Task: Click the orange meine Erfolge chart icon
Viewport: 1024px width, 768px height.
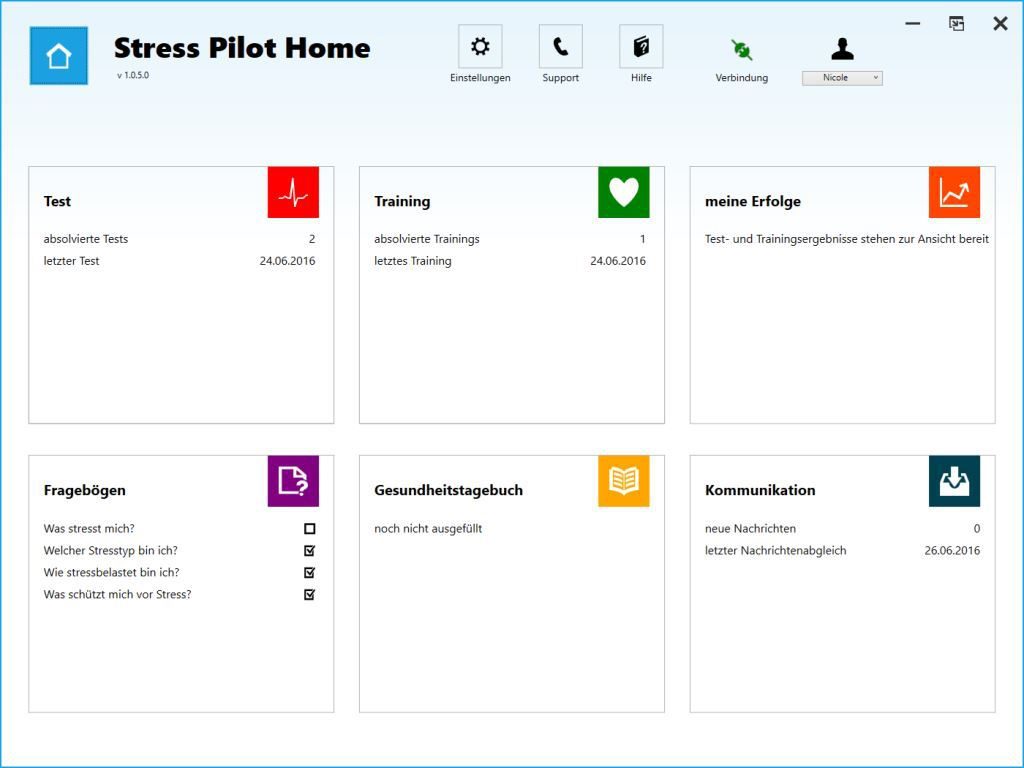Action: pos(954,192)
